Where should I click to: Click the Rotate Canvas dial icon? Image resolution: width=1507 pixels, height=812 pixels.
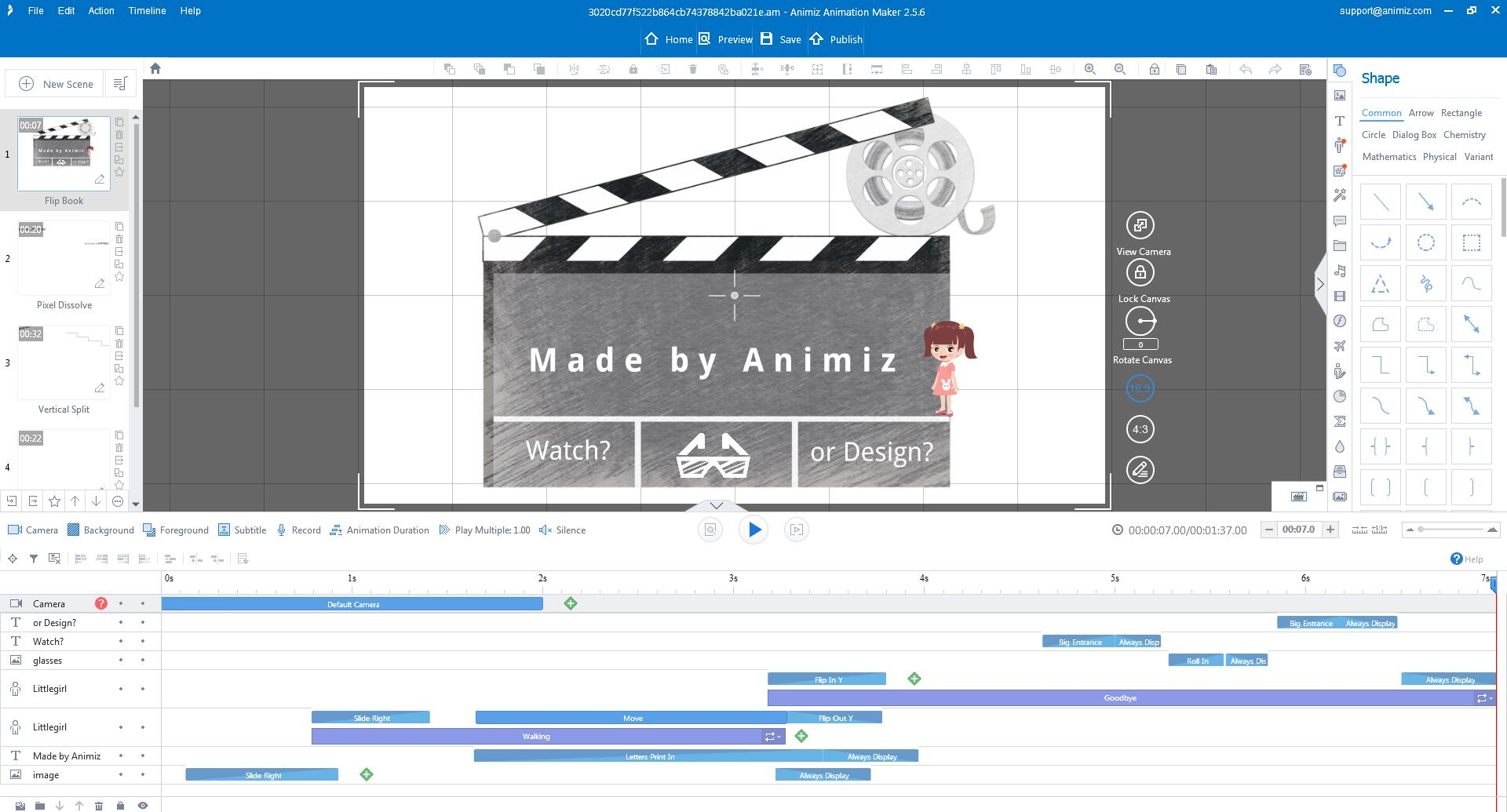coord(1140,322)
